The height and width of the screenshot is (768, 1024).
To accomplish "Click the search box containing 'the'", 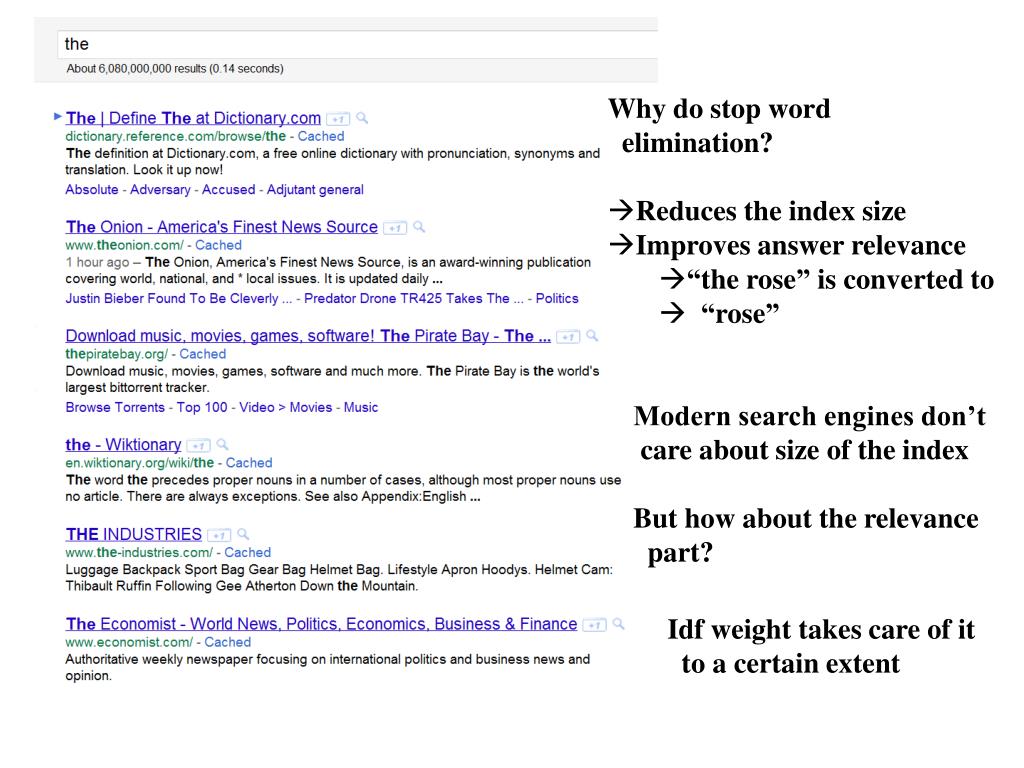I will (x=357, y=44).
